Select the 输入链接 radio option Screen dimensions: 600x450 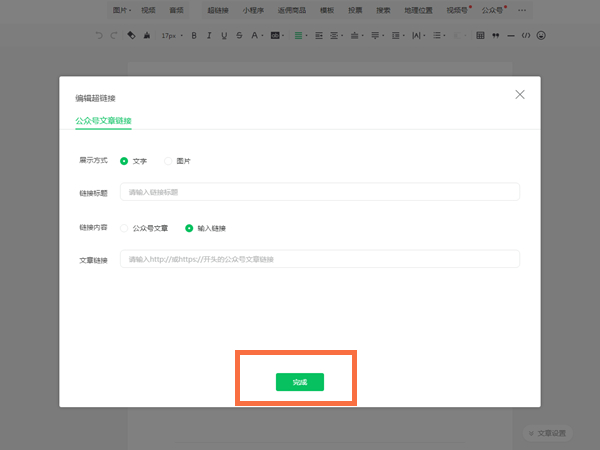coord(189,228)
